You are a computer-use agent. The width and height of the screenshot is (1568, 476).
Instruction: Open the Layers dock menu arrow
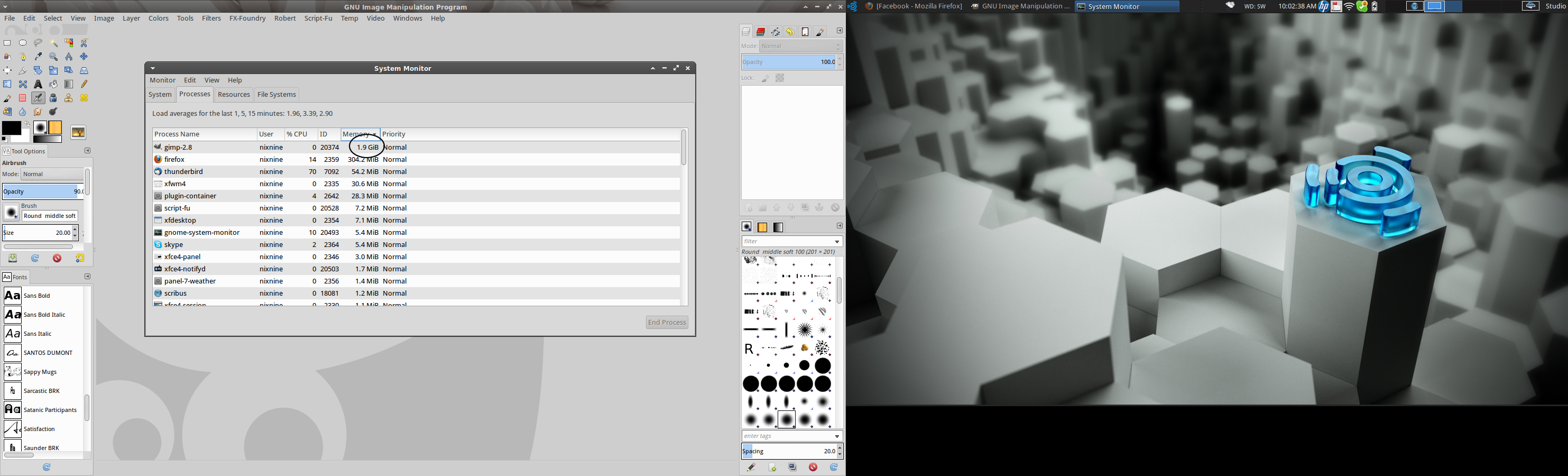pyautogui.click(x=840, y=31)
